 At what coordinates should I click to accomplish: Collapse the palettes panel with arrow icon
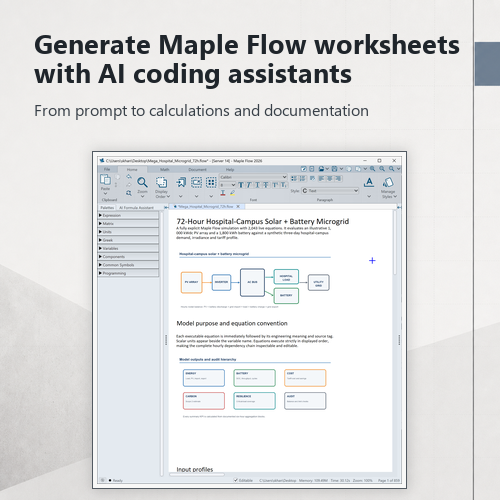click(166, 207)
